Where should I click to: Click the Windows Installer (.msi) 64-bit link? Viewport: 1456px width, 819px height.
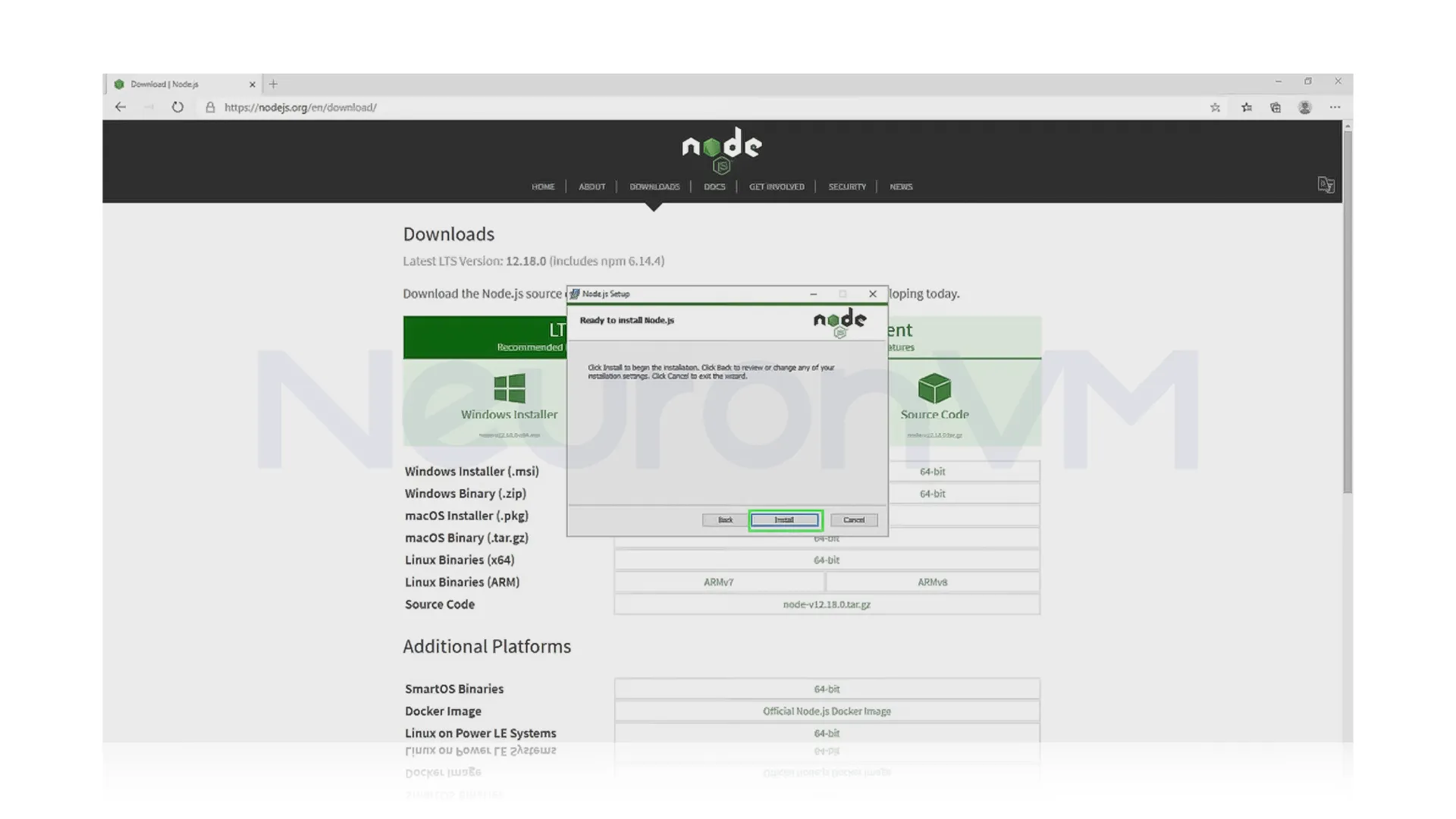(932, 472)
